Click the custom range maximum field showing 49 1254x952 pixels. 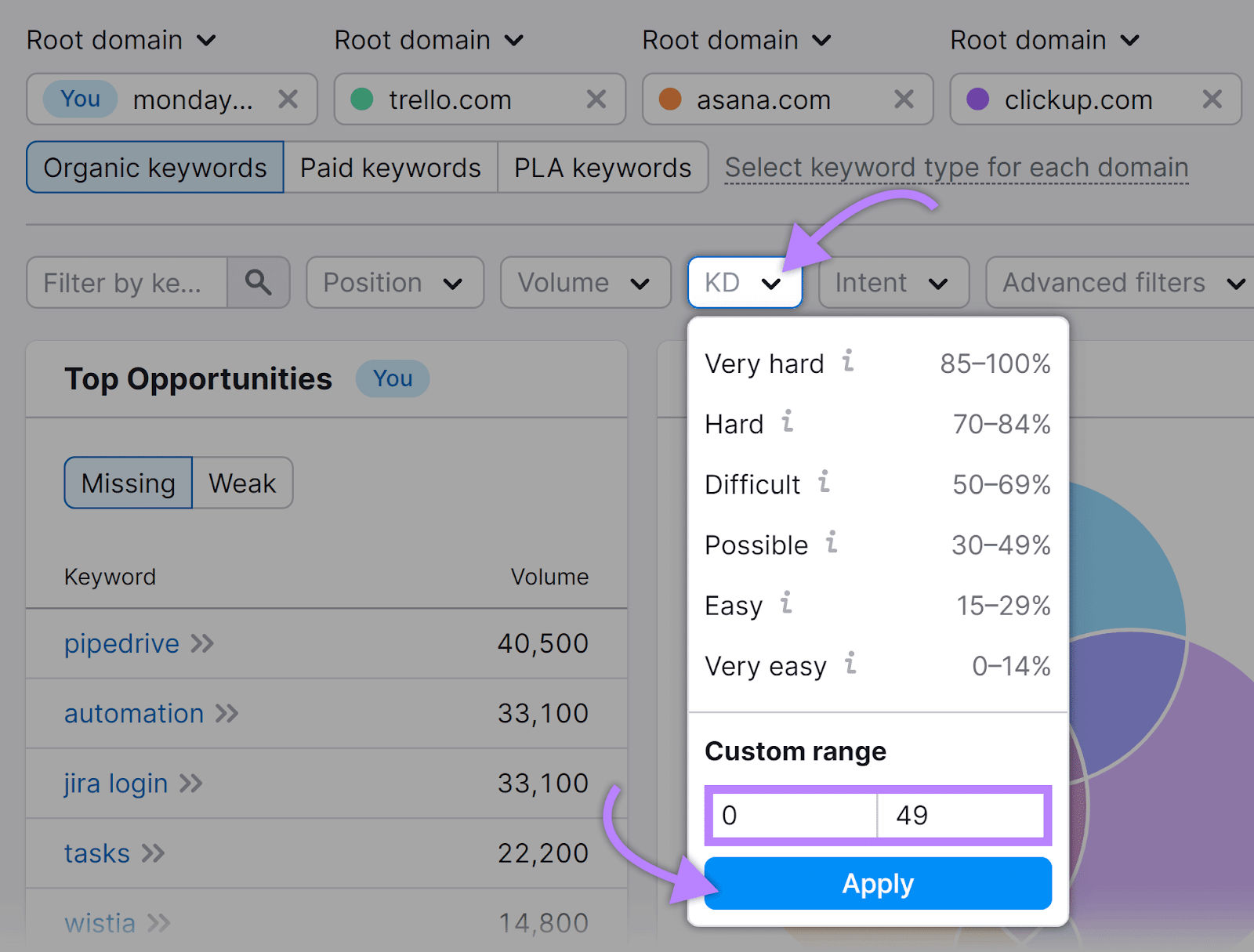960,815
